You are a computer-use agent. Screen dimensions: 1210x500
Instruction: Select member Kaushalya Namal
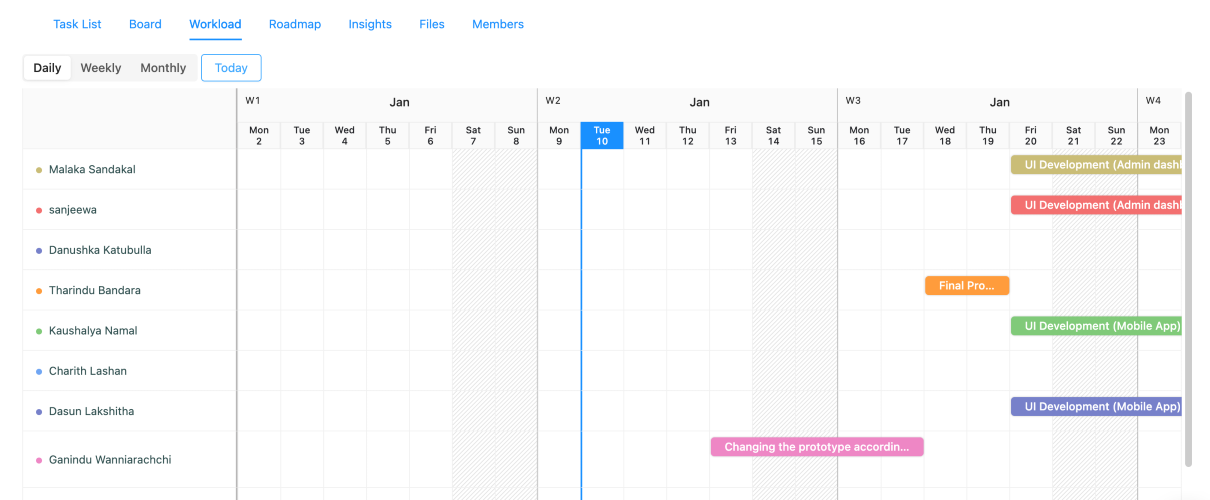tap(92, 331)
